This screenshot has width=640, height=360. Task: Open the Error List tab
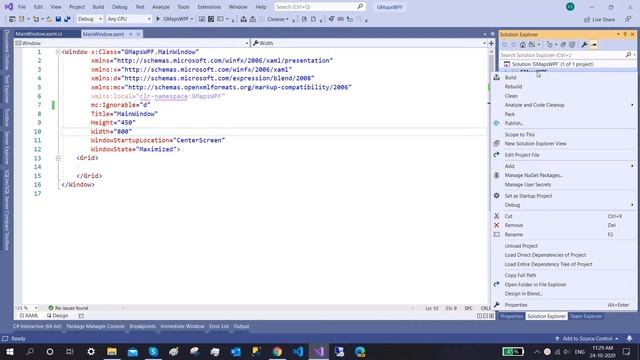tap(219, 326)
